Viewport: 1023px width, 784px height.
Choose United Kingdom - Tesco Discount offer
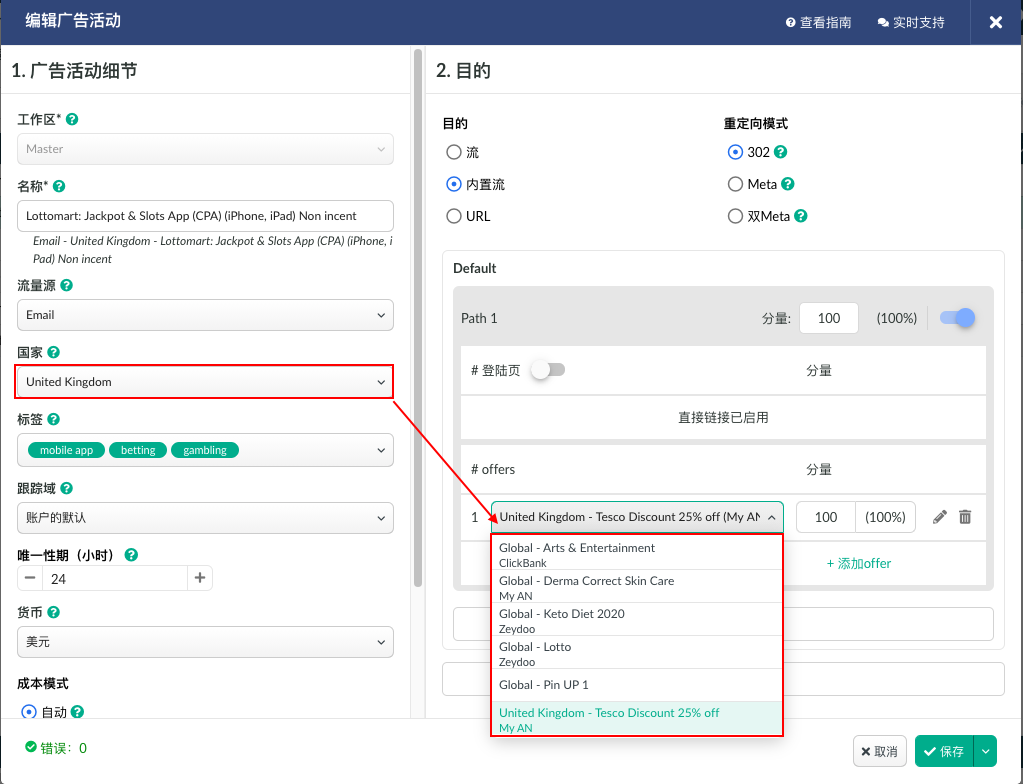coord(636,719)
